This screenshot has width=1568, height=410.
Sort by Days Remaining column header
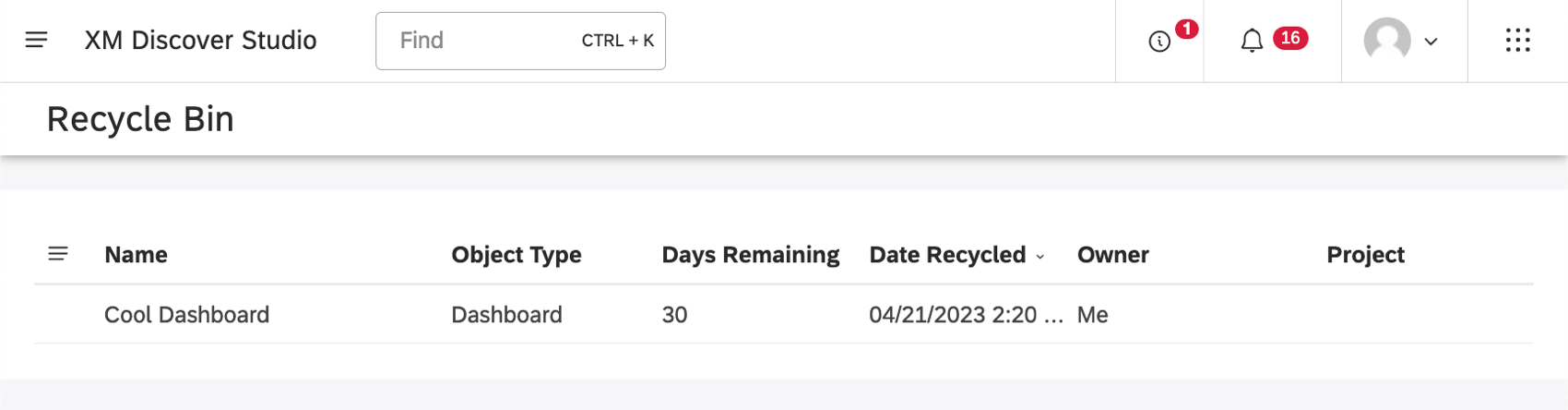click(x=750, y=255)
